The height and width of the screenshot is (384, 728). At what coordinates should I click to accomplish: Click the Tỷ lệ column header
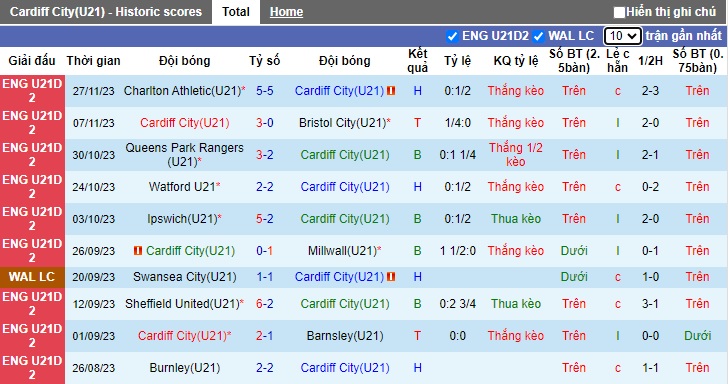click(457, 61)
